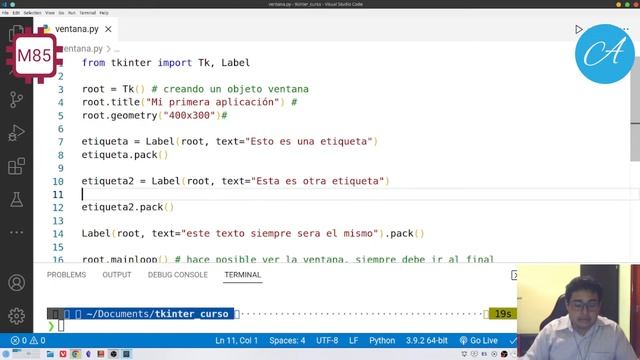Click "este texto siempre sera el mismo" string
The image size is (640, 360).
point(280,233)
